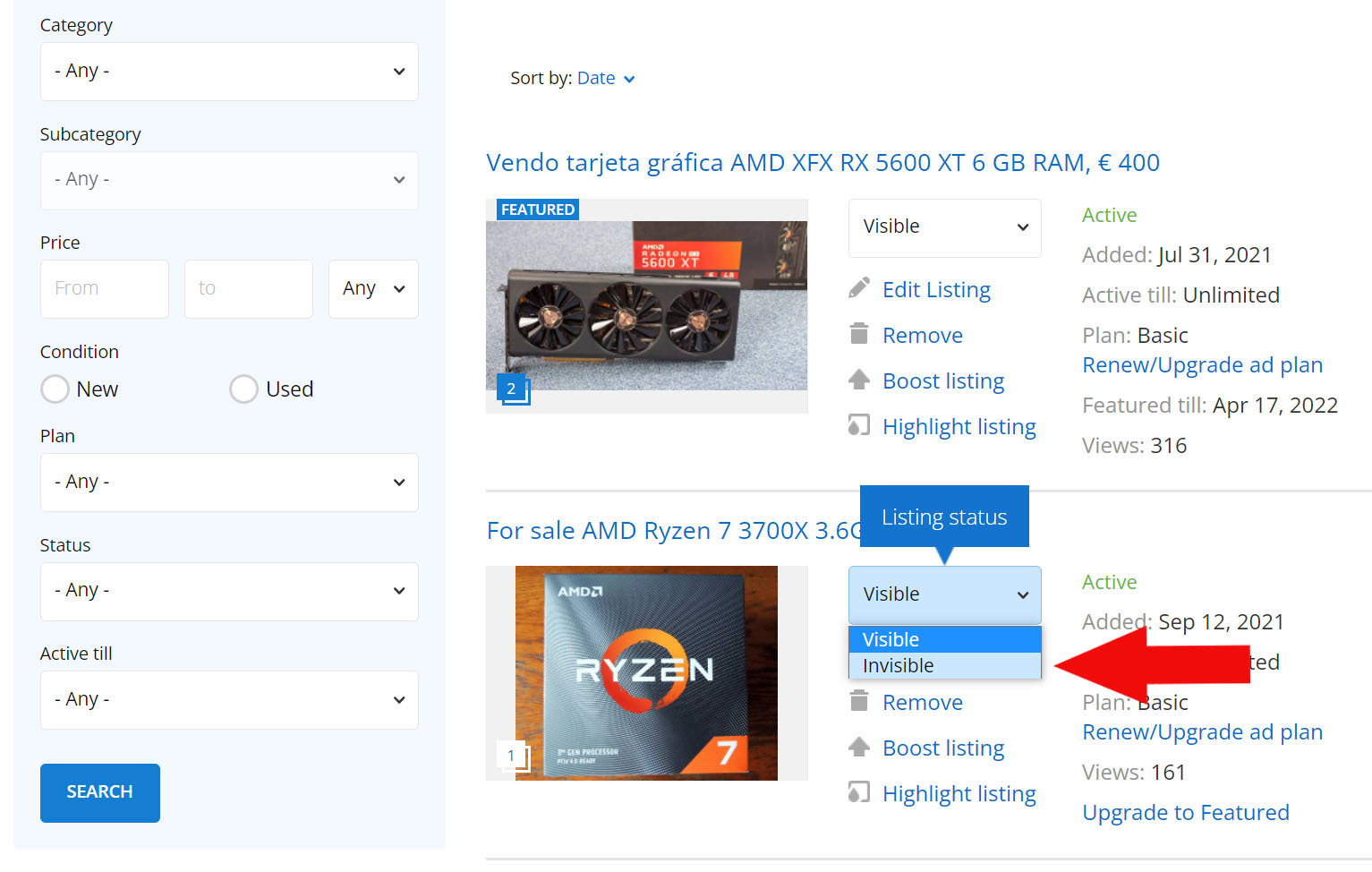Open Sort by Date dropdown

click(606, 79)
